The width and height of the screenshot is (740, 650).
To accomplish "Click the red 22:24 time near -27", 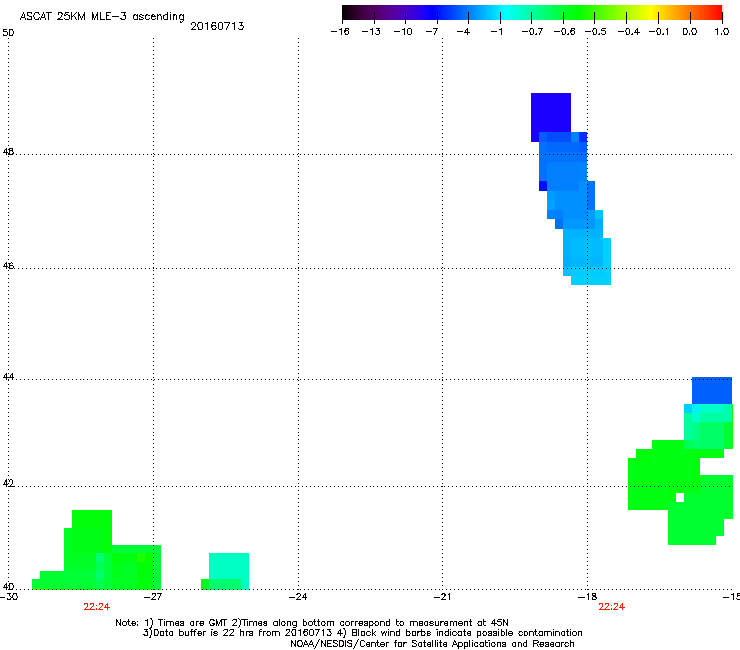I will [x=97, y=607].
